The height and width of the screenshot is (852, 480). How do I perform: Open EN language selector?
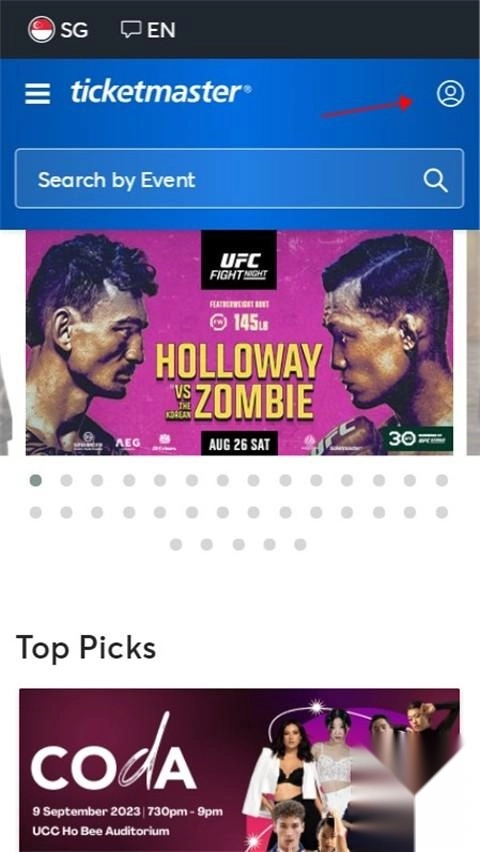(x=148, y=29)
